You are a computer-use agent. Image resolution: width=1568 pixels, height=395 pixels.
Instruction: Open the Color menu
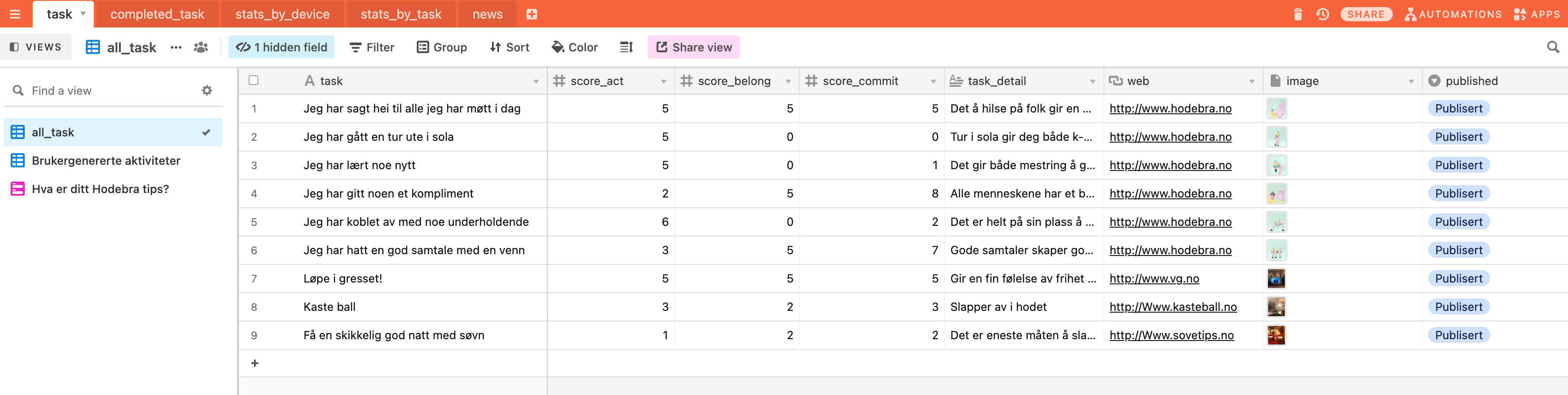click(x=575, y=47)
